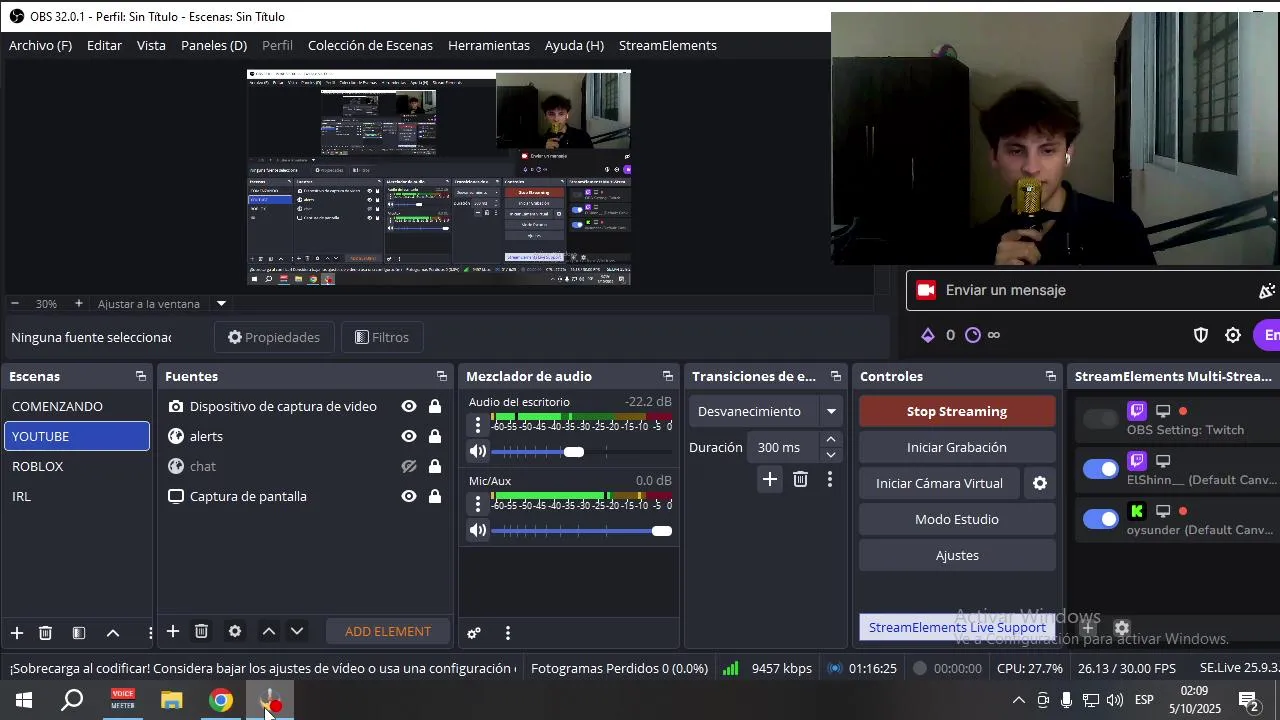This screenshot has width=1280, height=720.
Task: Unlock the alerts source lock
Action: 435,436
